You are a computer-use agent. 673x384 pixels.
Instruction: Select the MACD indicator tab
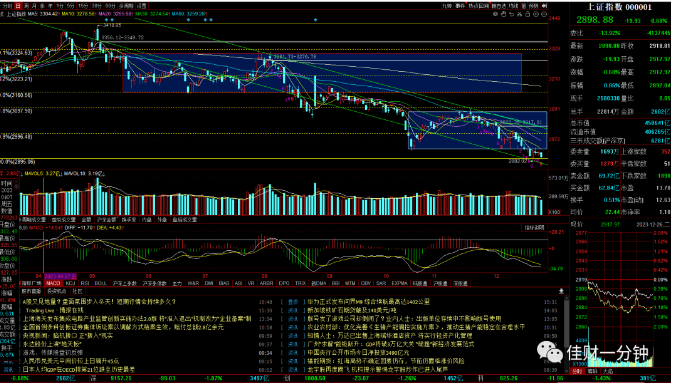point(53,283)
